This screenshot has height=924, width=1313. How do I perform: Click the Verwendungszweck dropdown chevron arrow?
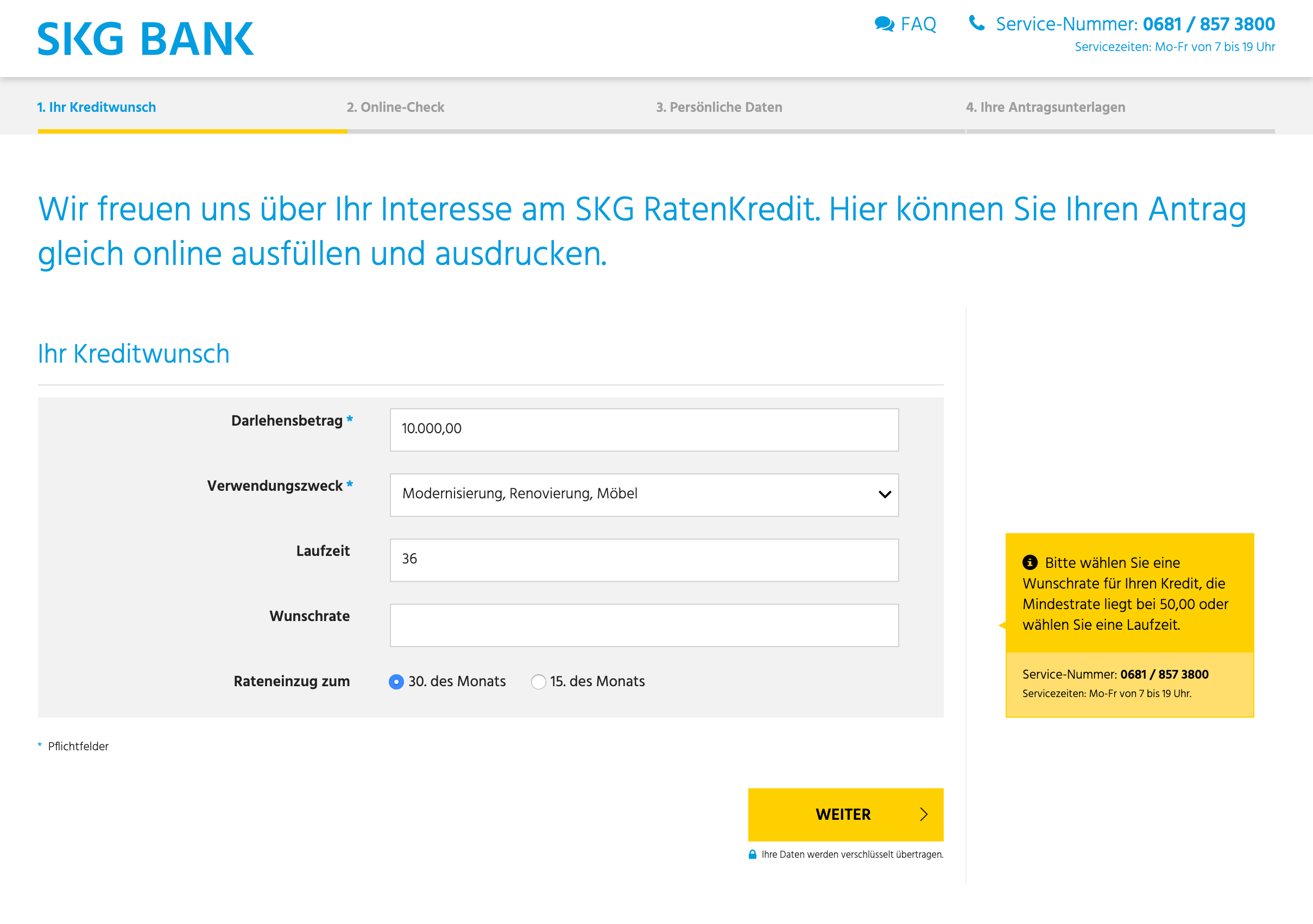tap(884, 495)
